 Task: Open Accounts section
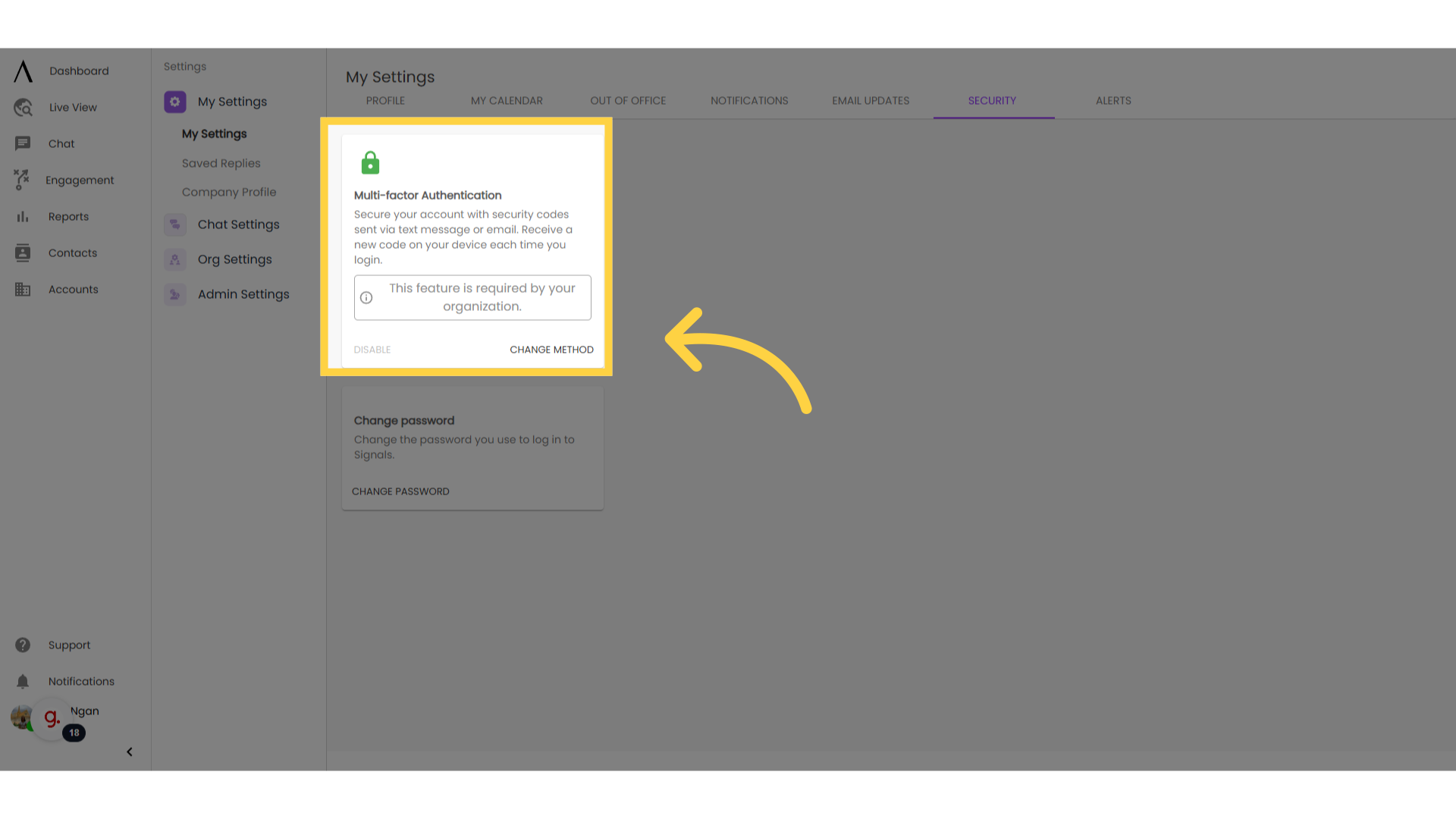pyautogui.click(x=73, y=289)
